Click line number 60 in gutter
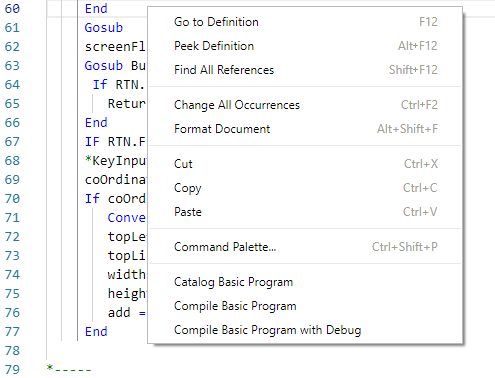495x378 pixels. coord(12,9)
